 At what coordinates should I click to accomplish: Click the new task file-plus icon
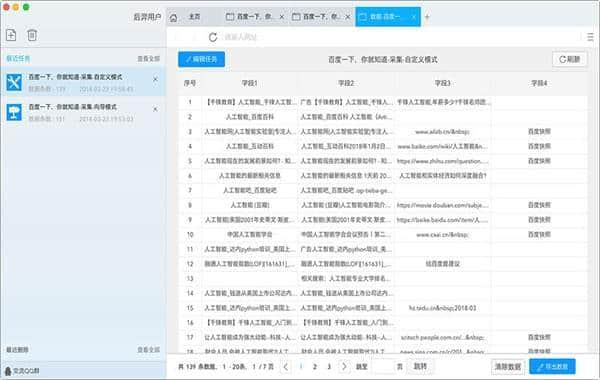tap(11, 35)
